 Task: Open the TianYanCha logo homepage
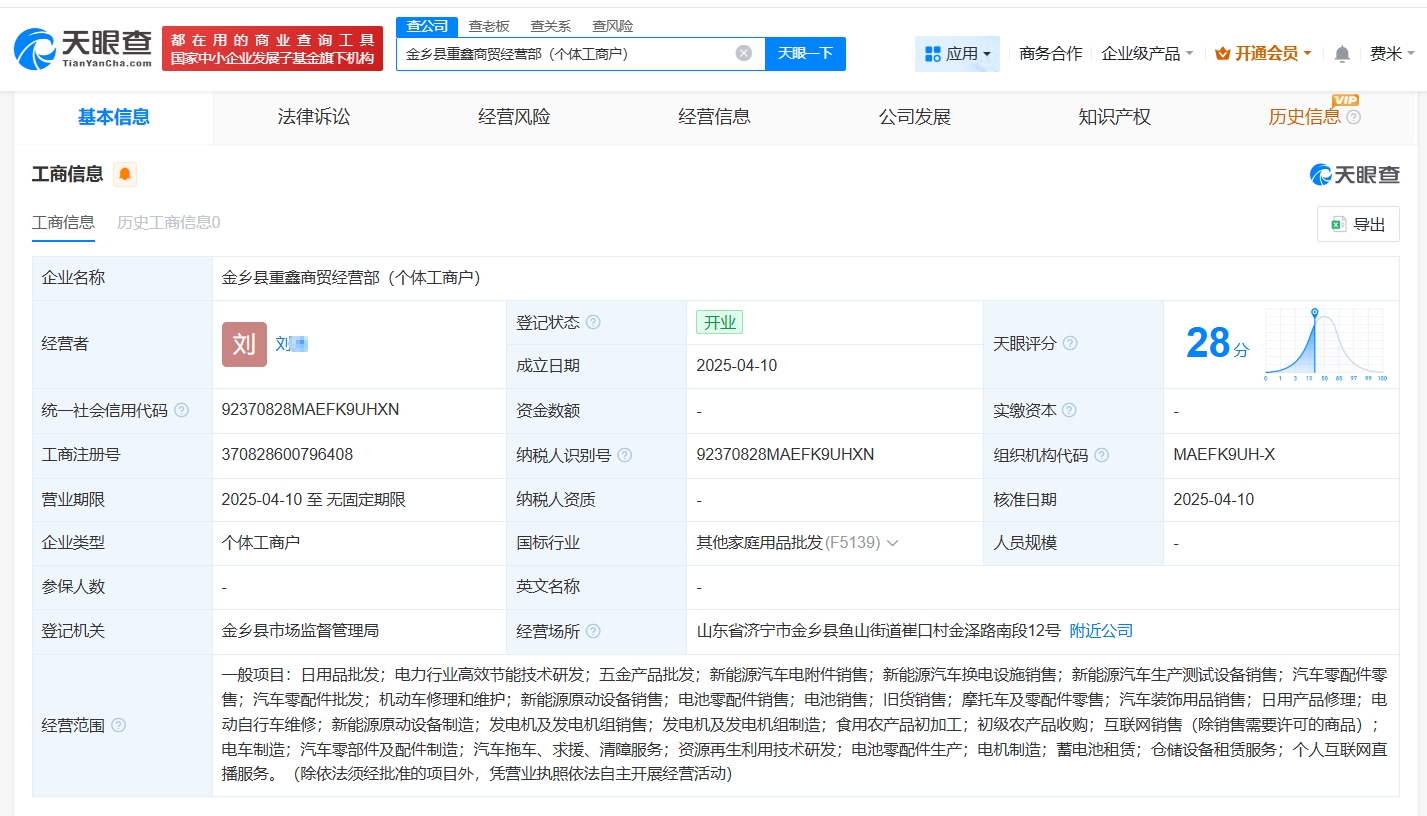tap(84, 47)
